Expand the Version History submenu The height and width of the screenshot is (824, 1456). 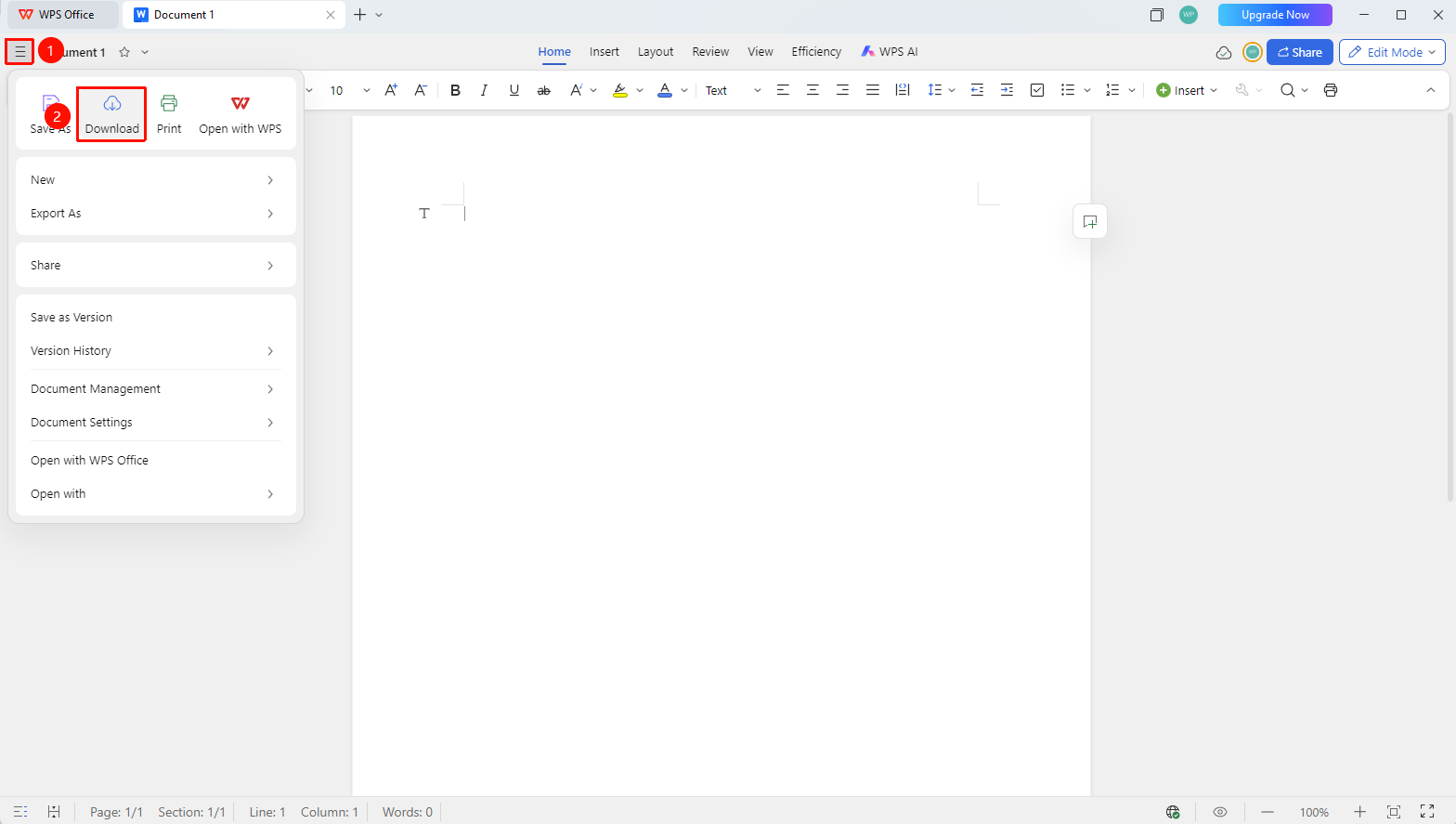click(154, 351)
